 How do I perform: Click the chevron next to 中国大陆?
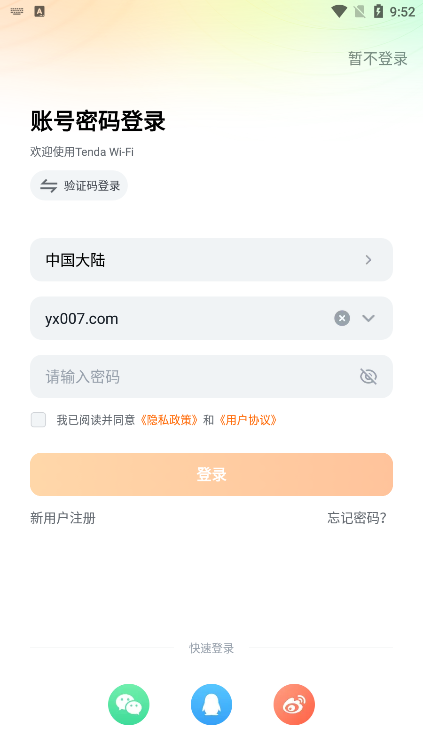pyautogui.click(x=368, y=260)
